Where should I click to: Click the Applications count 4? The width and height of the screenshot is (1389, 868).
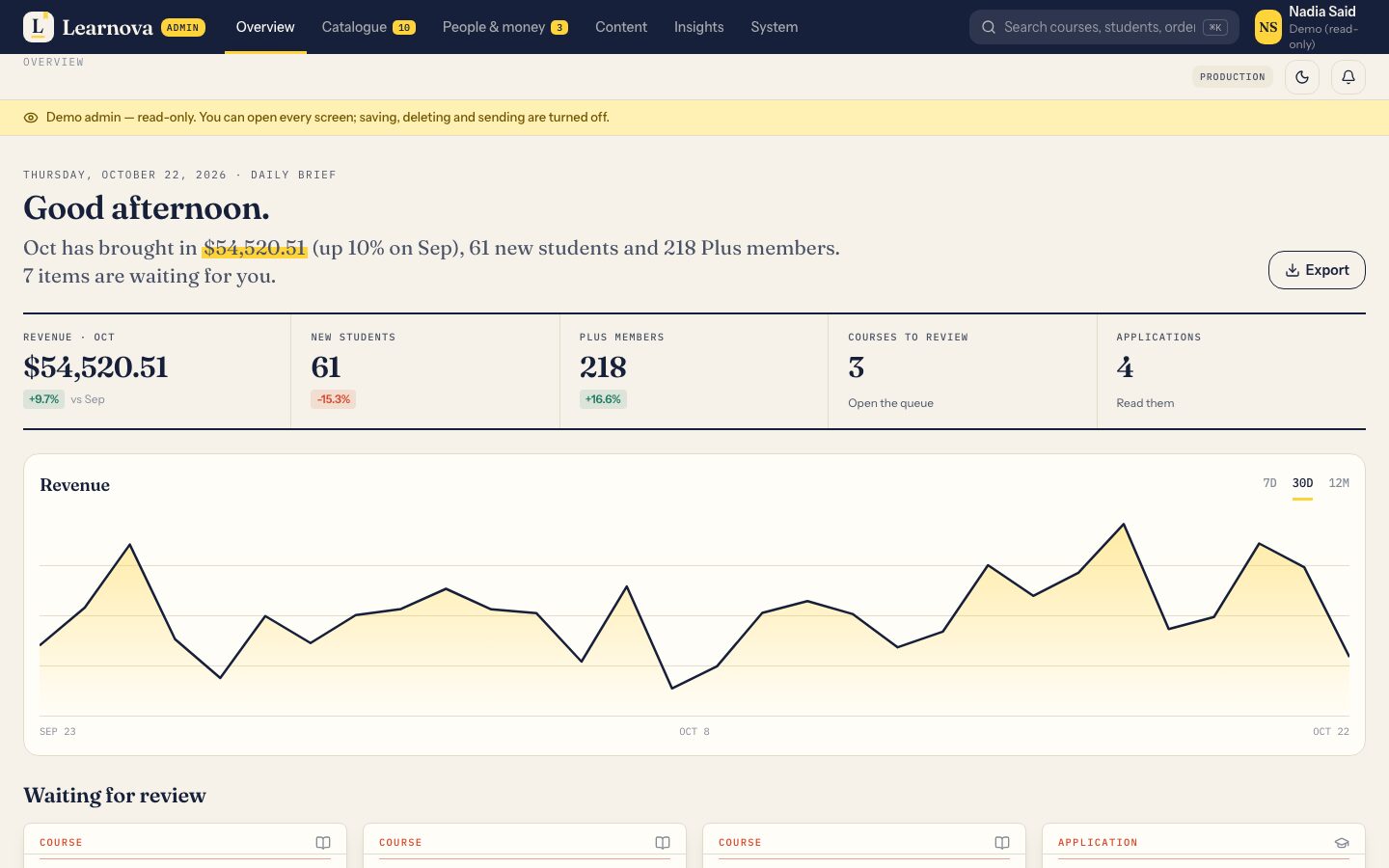1125,367
